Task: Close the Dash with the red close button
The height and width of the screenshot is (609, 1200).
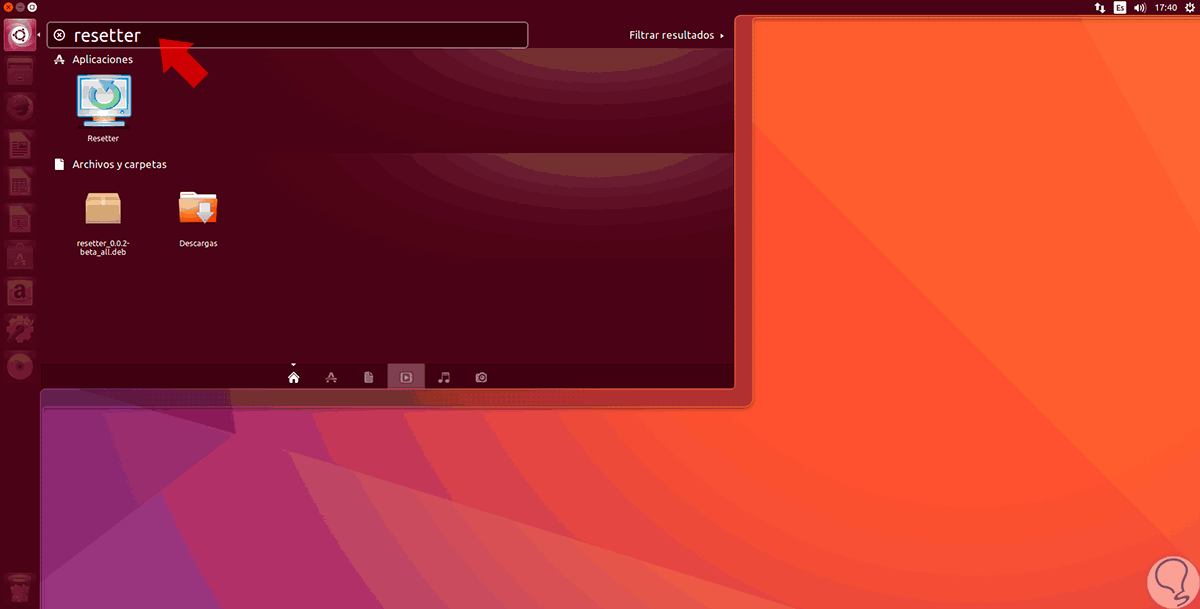Action: tap(7, 7)
